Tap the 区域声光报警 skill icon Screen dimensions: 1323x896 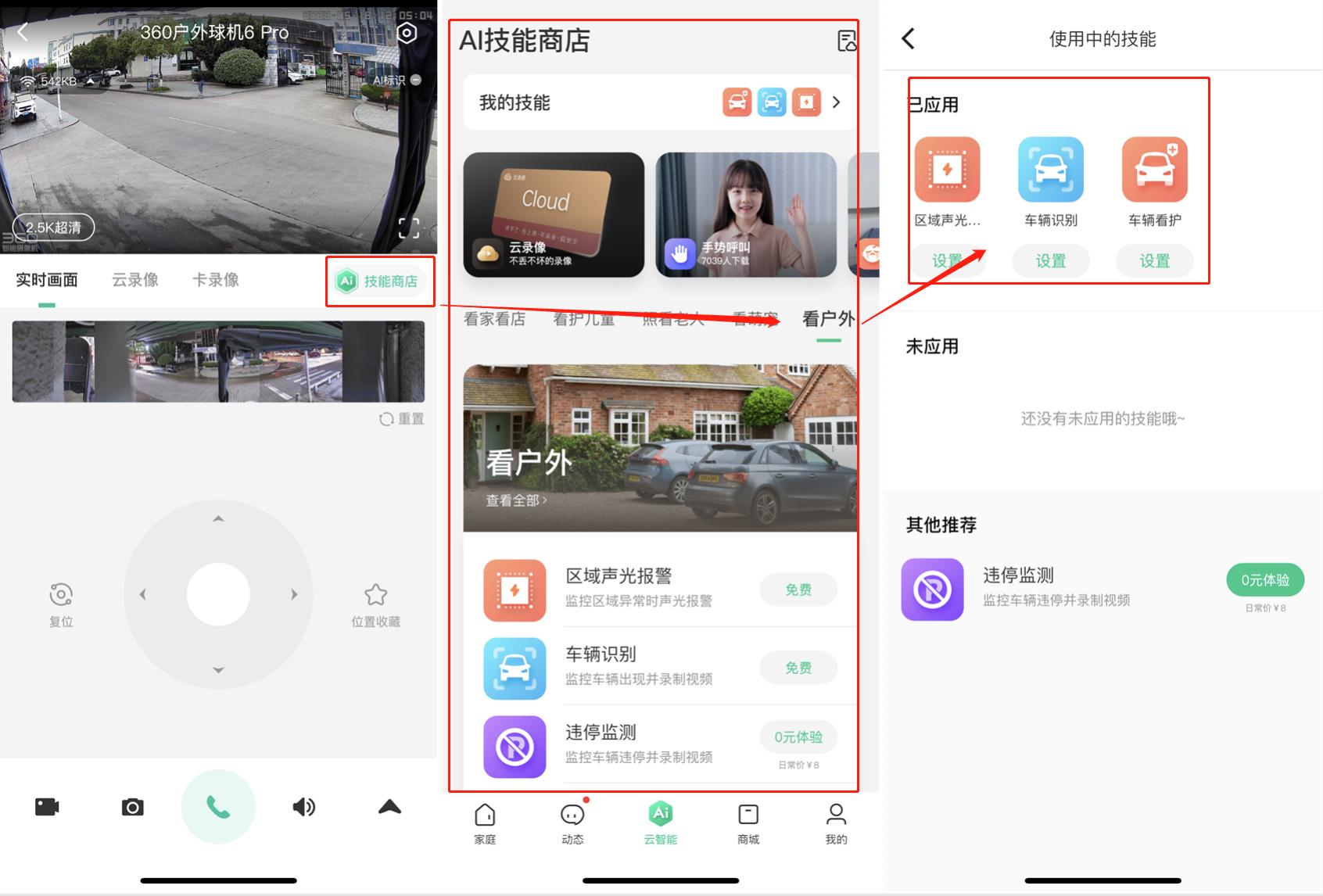click(x=514, y=590)
